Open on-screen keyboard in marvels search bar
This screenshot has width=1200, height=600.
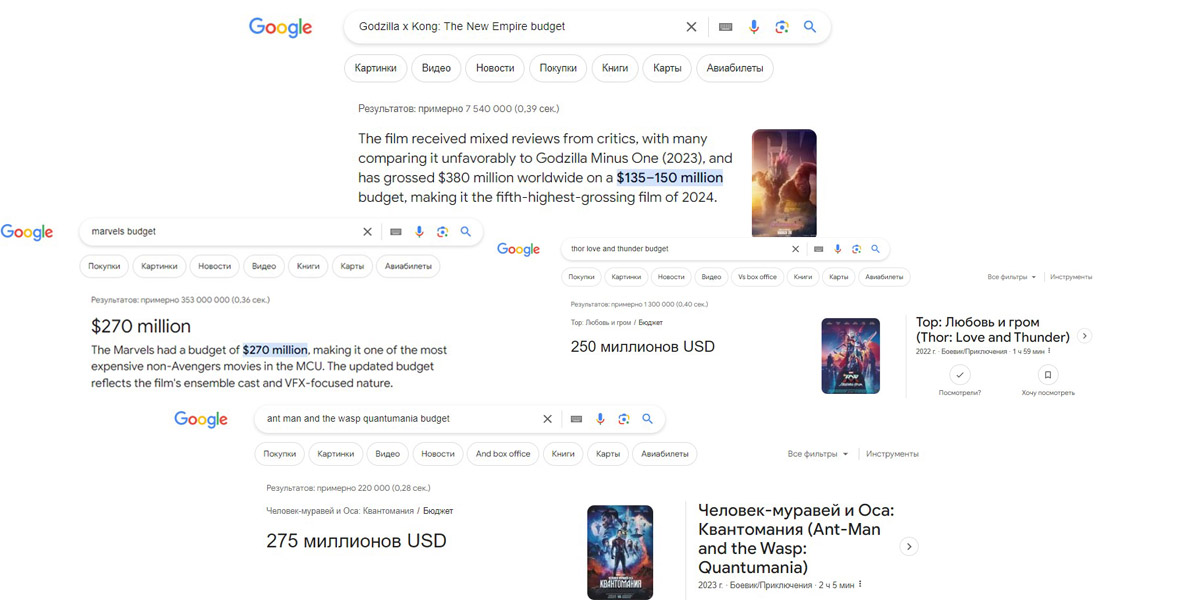pos(396,231)
